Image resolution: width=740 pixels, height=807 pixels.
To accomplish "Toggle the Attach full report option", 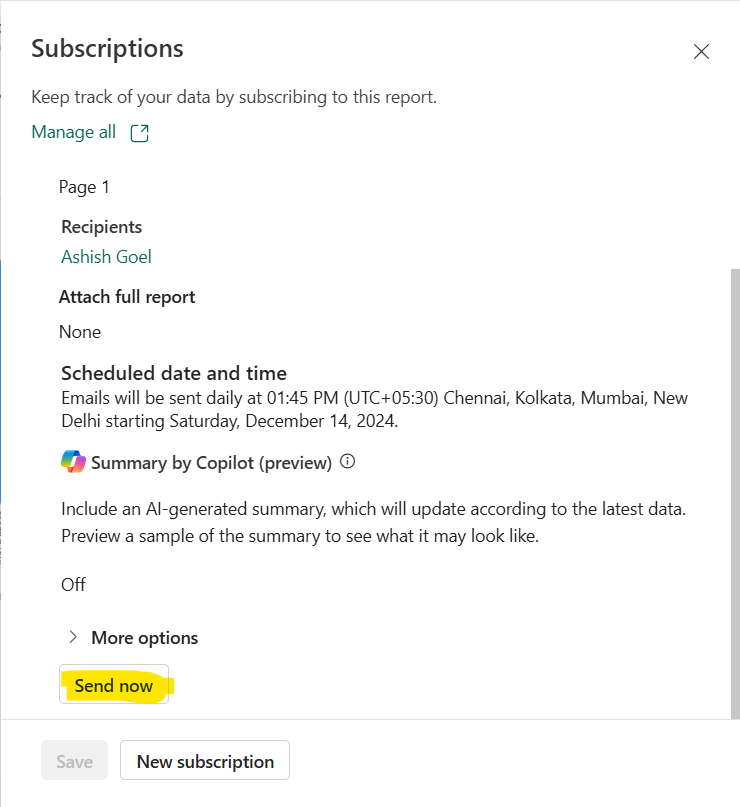I will 127,296.
